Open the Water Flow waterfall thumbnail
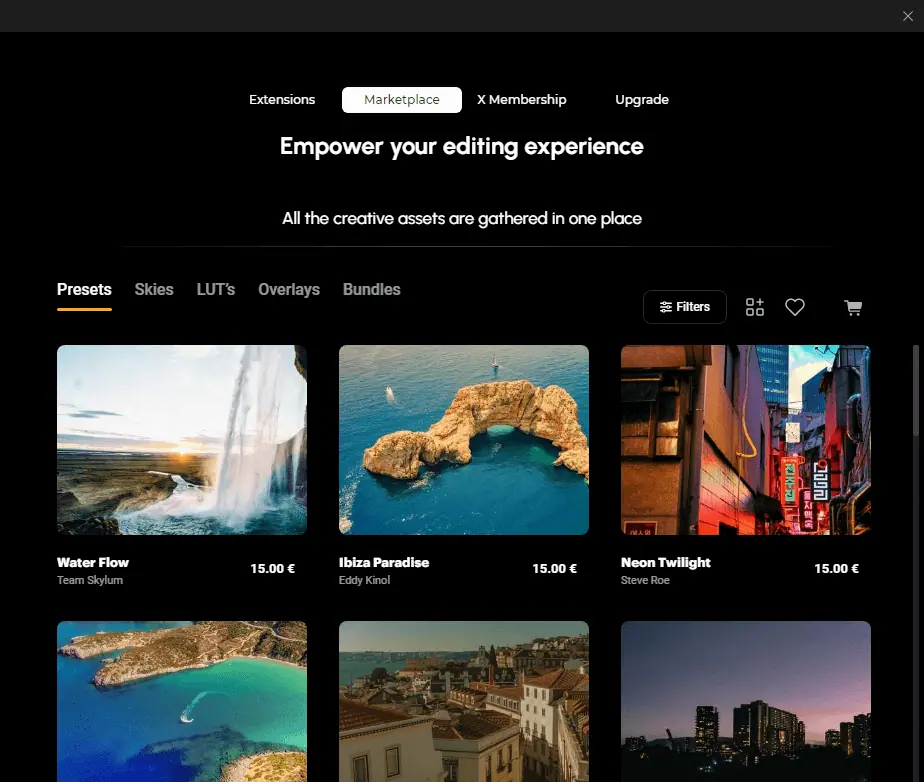The width and height of the screenshot is (924, 782). click(182, 440)
